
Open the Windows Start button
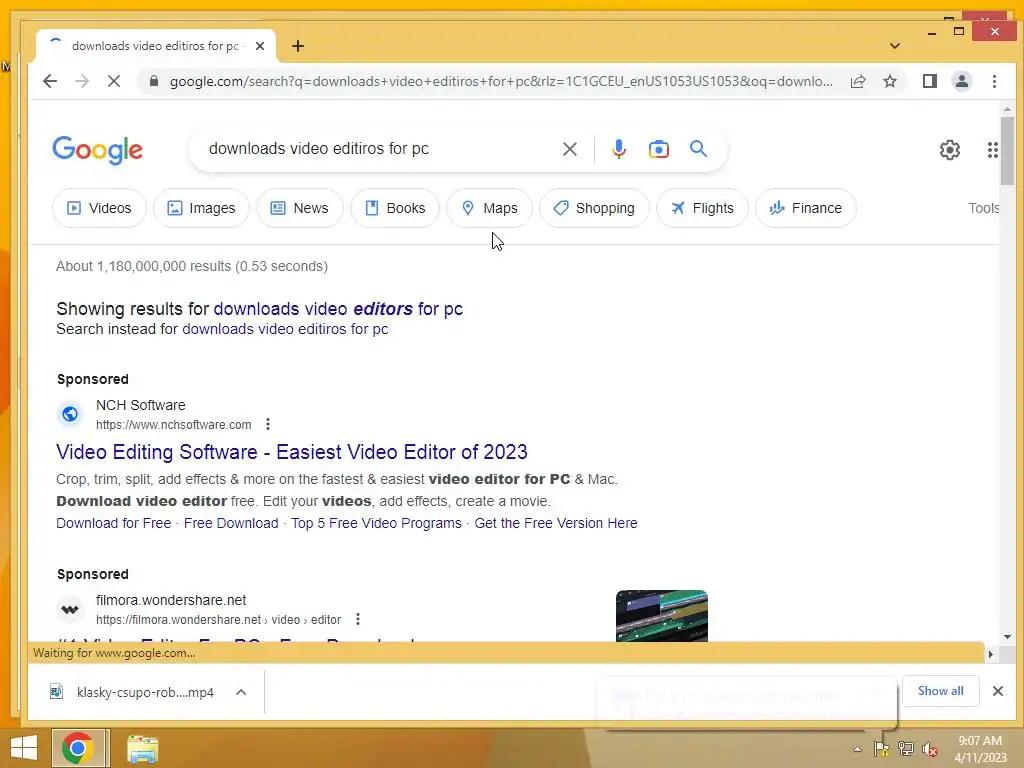(24, 748)
